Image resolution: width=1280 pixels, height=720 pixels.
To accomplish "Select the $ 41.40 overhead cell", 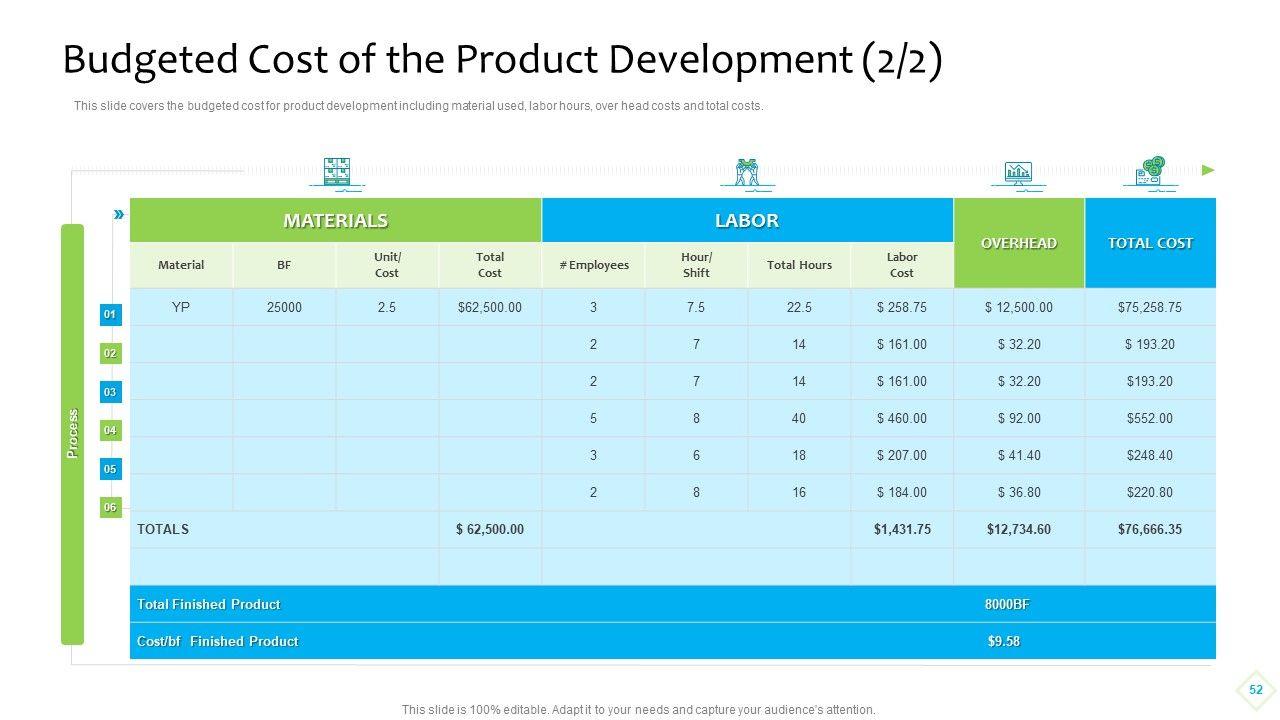I will (1019, 455).
